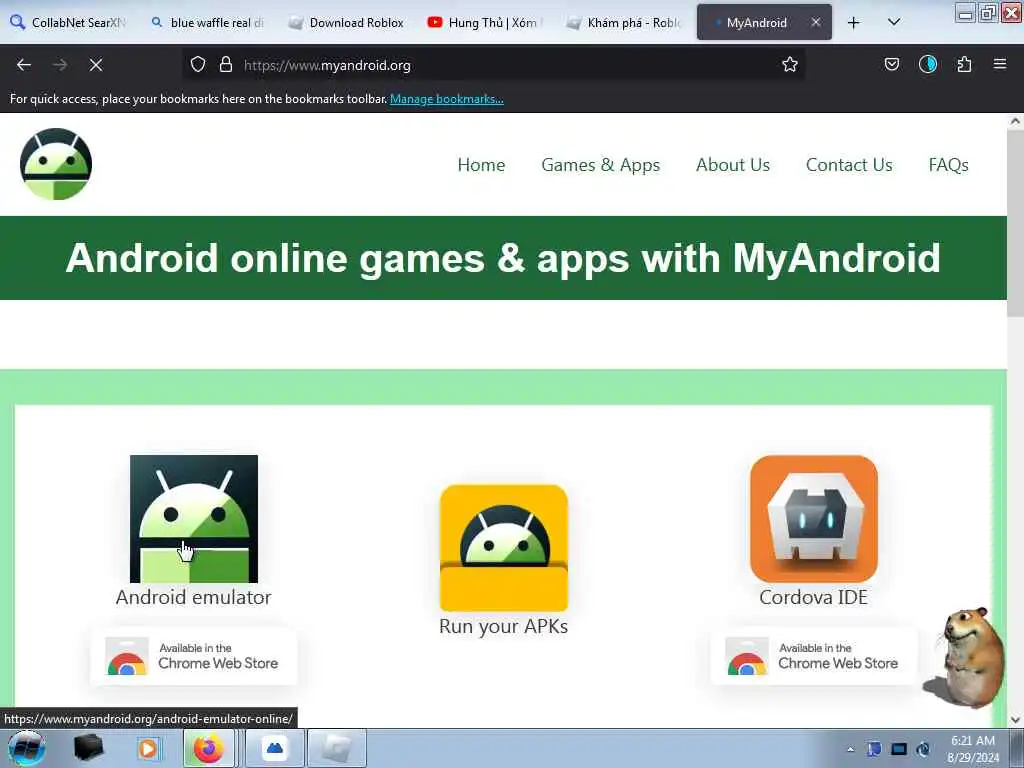Open the Firefox account icon
Viewport: 1024px width, 768px height.
pos(928,64)
